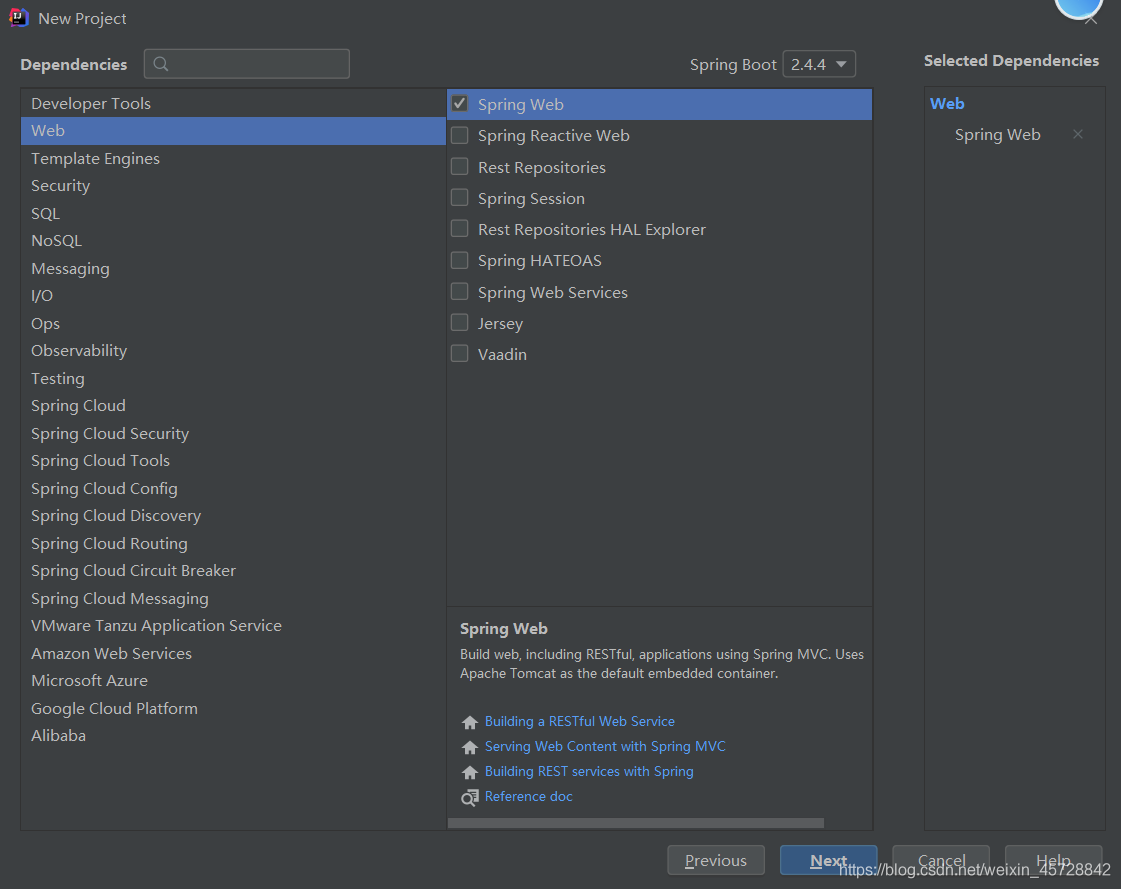Choose Amazon Web Services category
Image resolution: width=1121 pixels, height=889 pixels.
pyautogui.click(x=233, y=654)
